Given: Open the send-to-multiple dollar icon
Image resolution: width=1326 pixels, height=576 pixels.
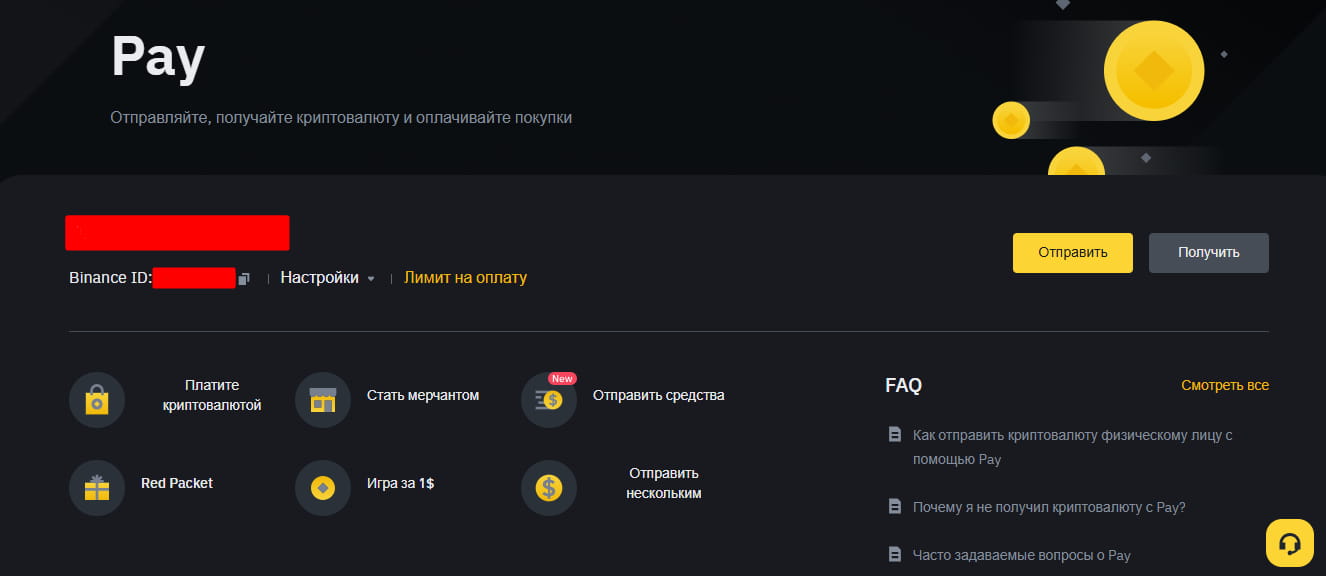Looking at the screenshot, I should pyautogui.click(x=549, y=488).
